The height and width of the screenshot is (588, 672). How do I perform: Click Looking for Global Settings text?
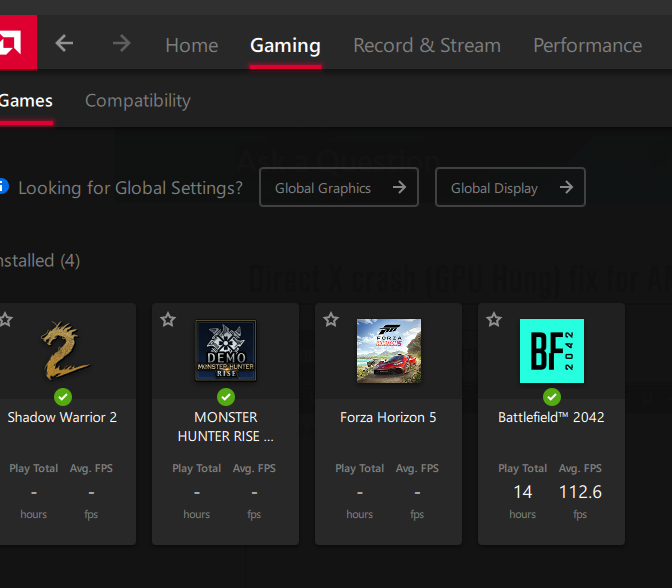(130, 188)
